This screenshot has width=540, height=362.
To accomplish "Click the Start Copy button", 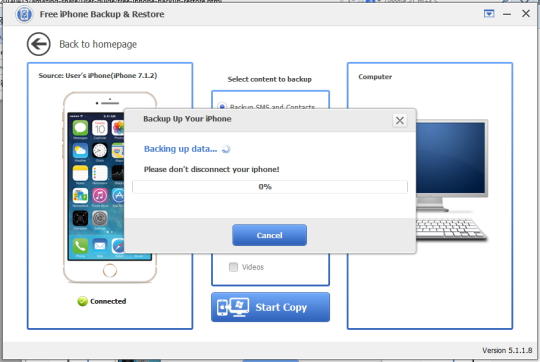I will click(270, 307).
